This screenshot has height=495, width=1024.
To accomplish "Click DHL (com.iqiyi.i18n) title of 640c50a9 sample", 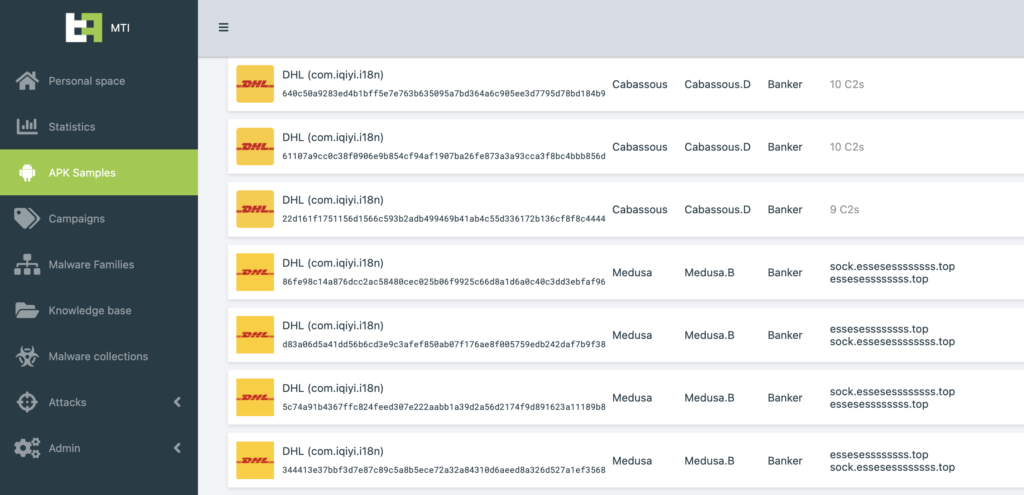I will coord(332,75).
